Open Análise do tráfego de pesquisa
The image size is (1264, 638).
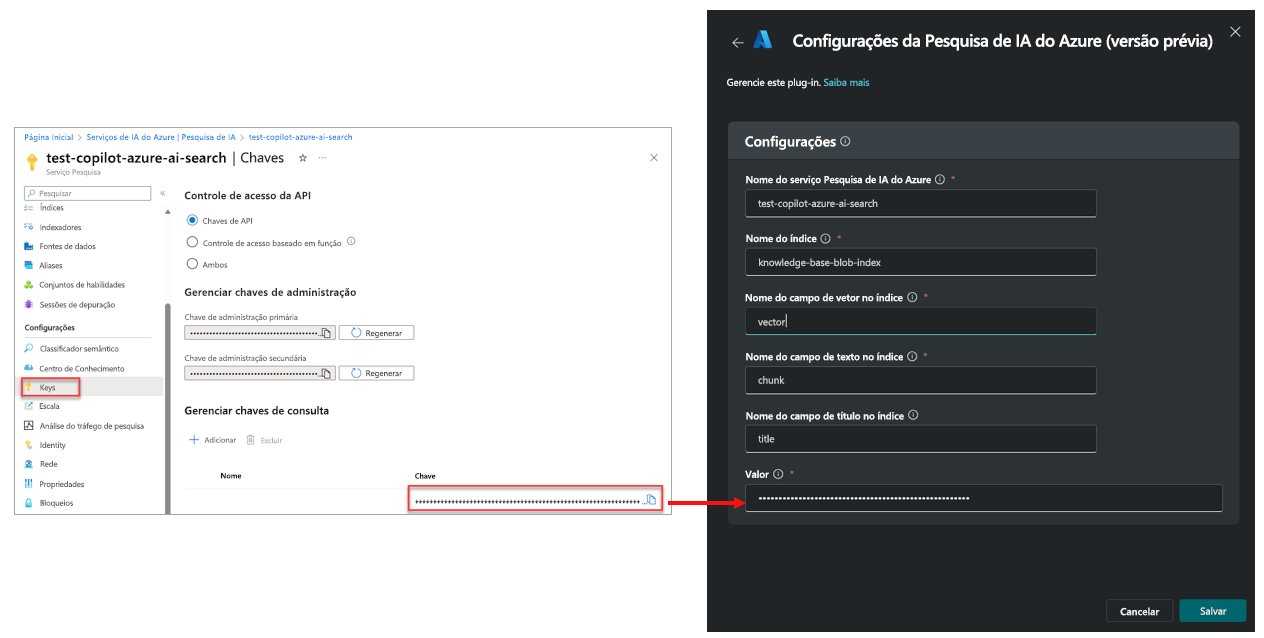(92, 426)
